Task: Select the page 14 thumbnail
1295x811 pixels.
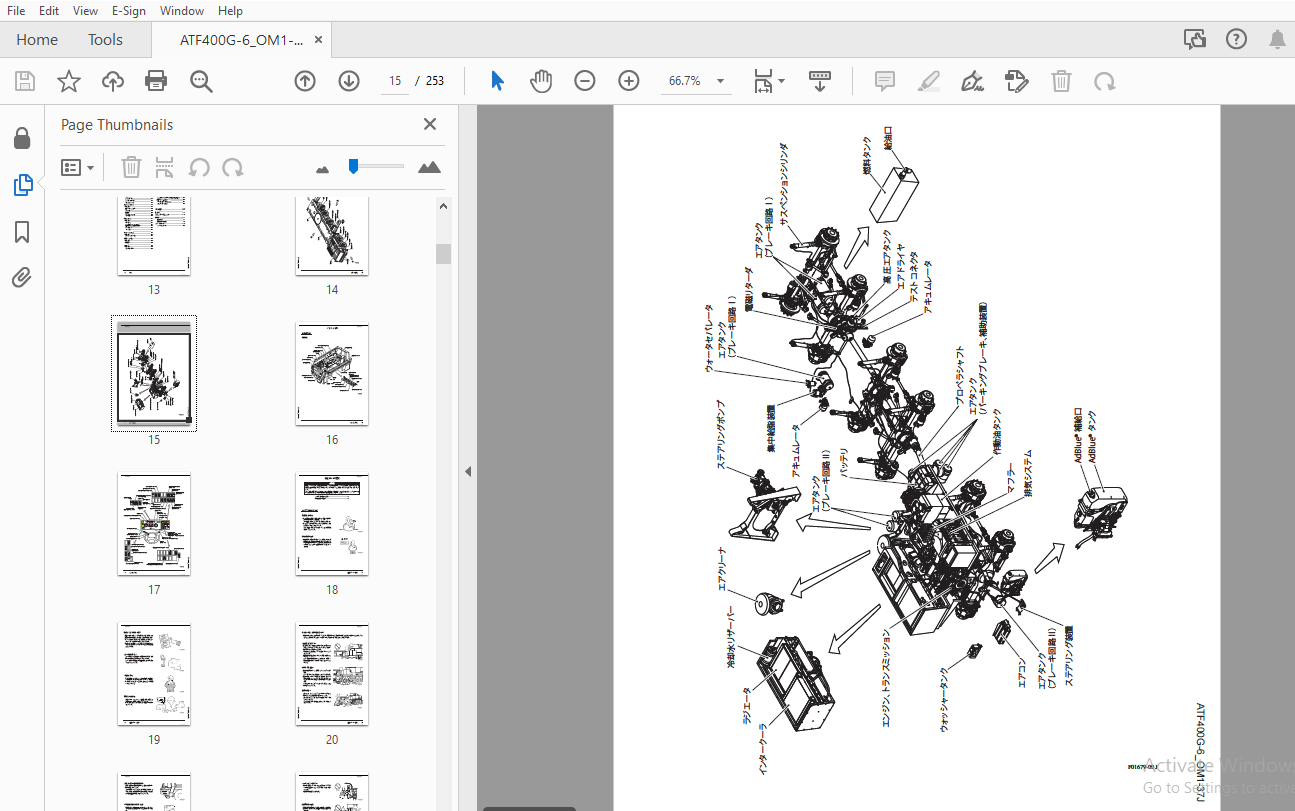Action: click(332, 236)
